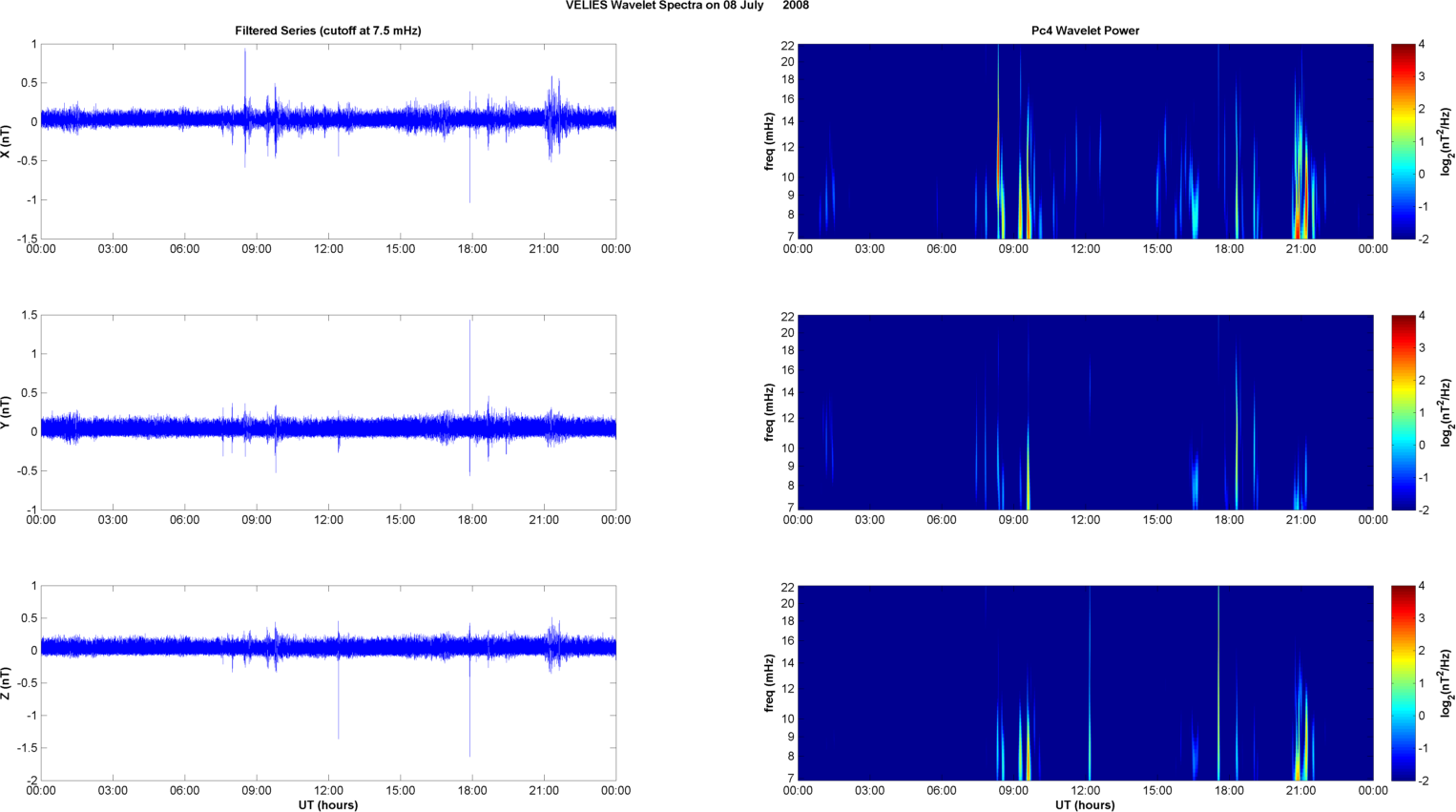Click the top colorbar red region
Viewport: 1456px width, 812px height.
click(1403, 57)
